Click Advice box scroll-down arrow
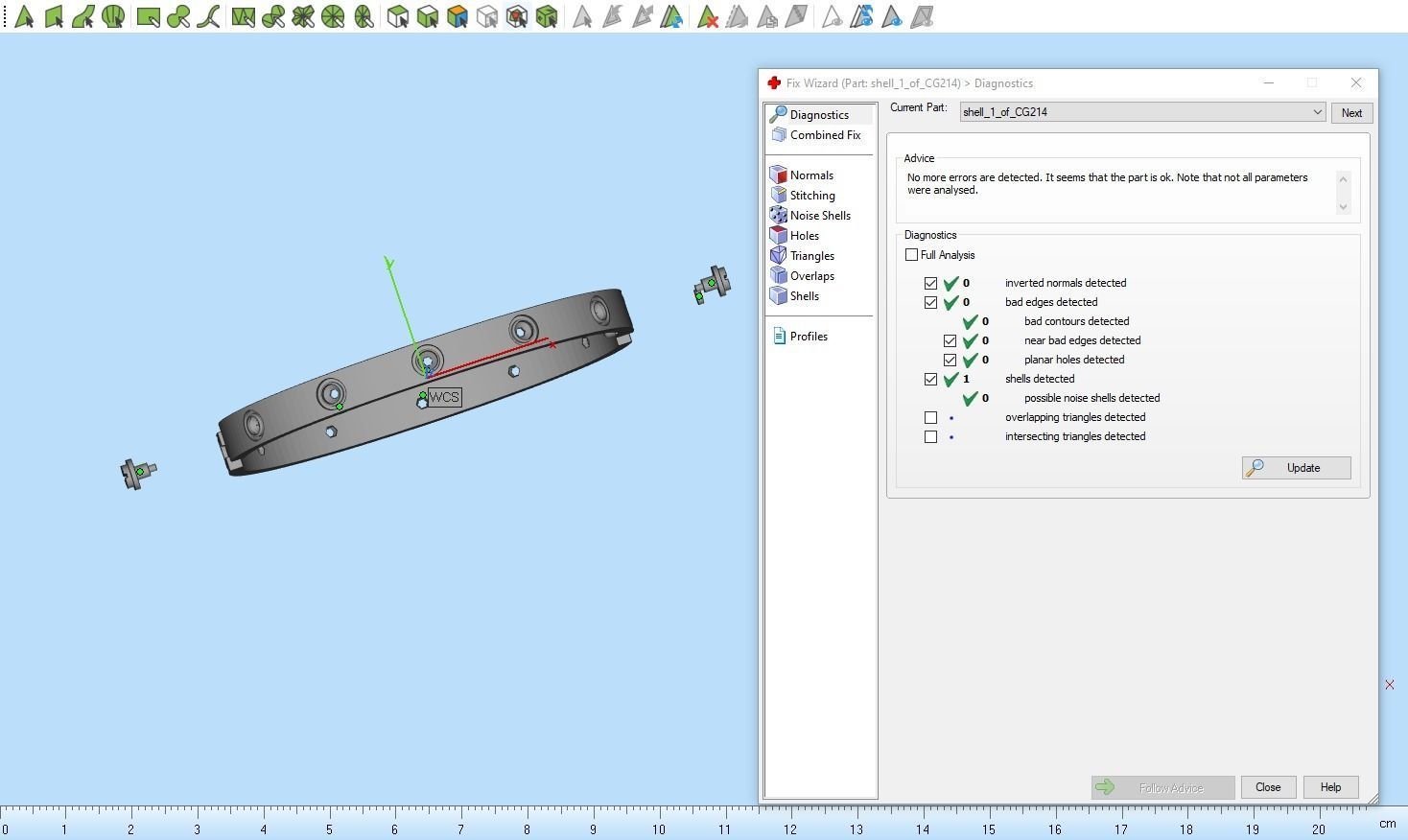Viewport: 1408px width, 840px height. coord(1343,207)
